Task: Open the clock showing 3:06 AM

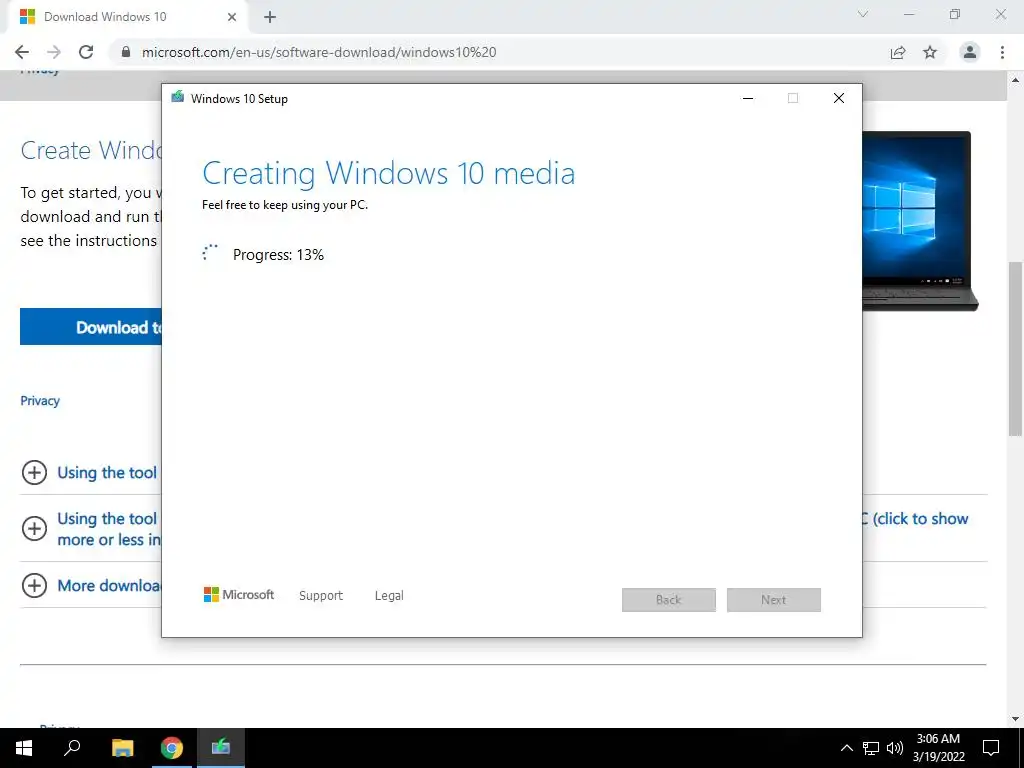Action: (938, 748)
